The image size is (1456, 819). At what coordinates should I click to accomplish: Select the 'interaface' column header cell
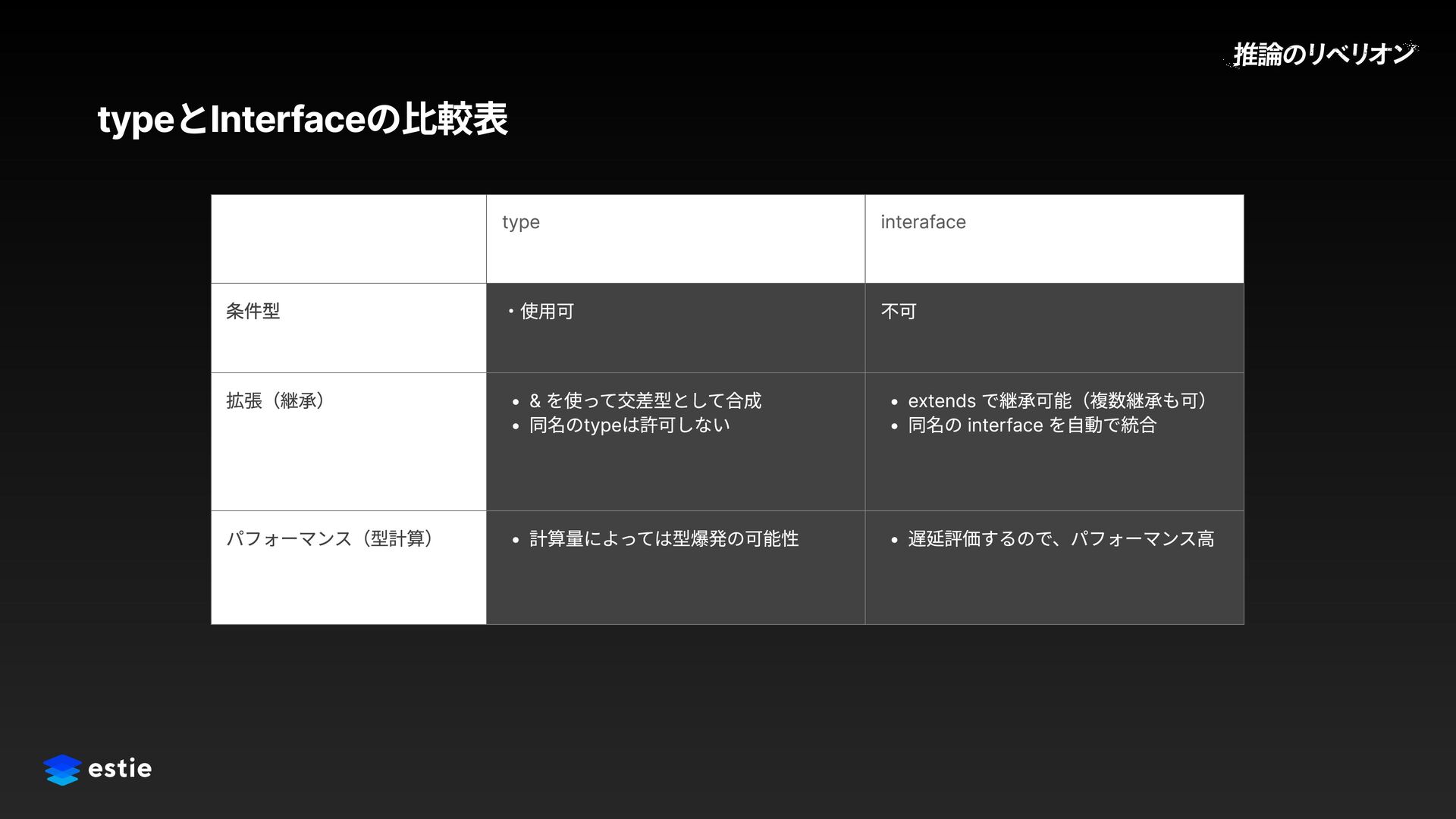[923, 222]
